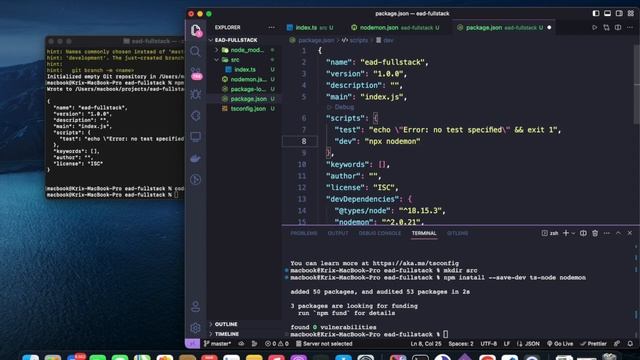This screenshot has width=640, height=360.
Task: Click Ln 8, Col 25 cursor position
Action: coord(426,344)
